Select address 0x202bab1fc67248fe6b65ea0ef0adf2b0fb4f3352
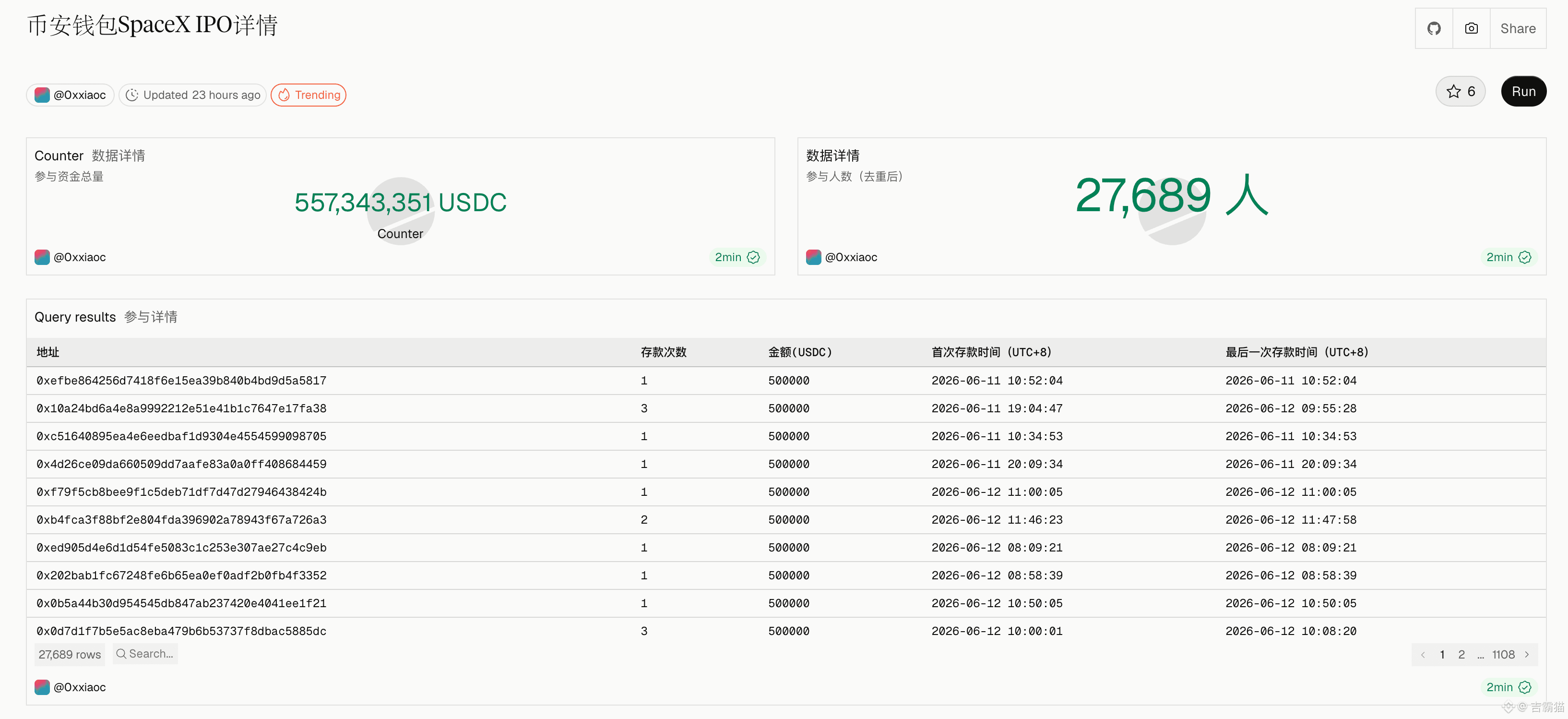 tap(181, 575)
